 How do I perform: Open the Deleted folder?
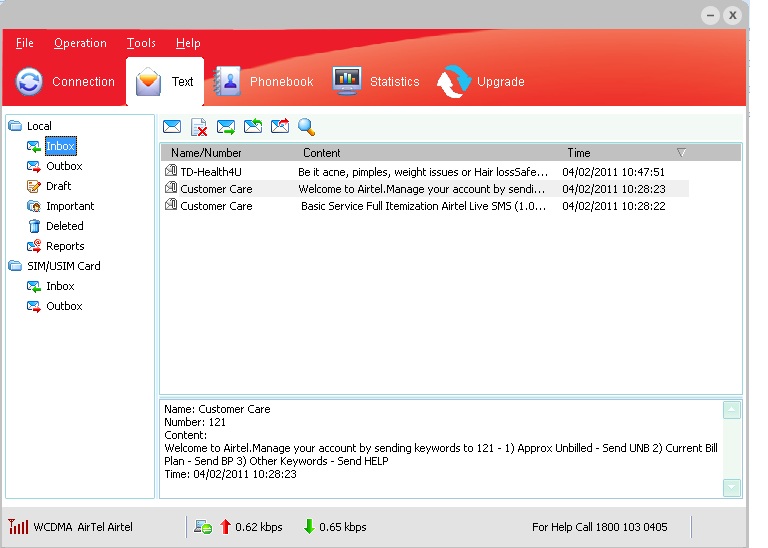click(65, 226)
